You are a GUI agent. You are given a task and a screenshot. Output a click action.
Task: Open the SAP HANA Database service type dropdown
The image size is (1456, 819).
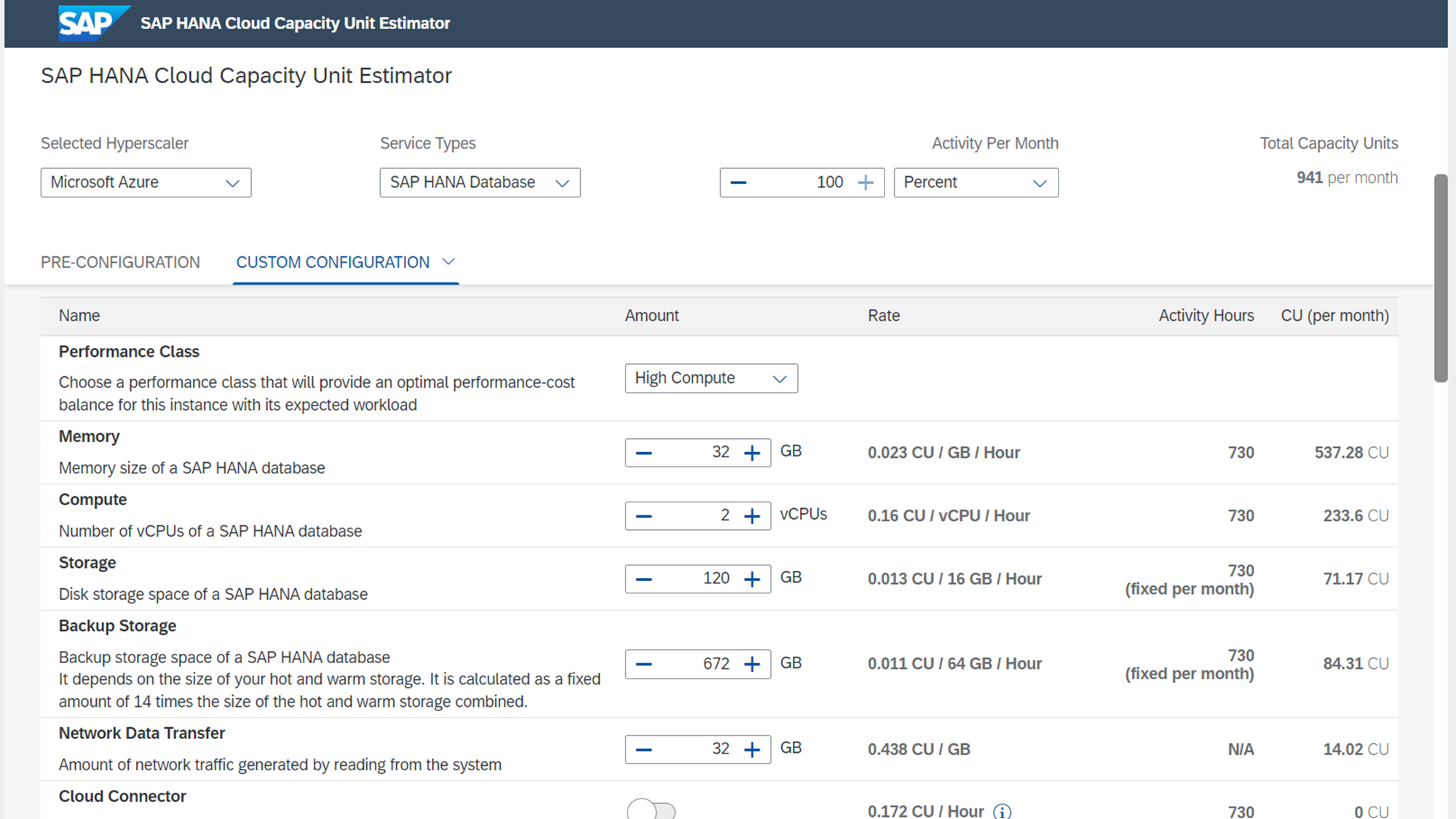[480, 183]
